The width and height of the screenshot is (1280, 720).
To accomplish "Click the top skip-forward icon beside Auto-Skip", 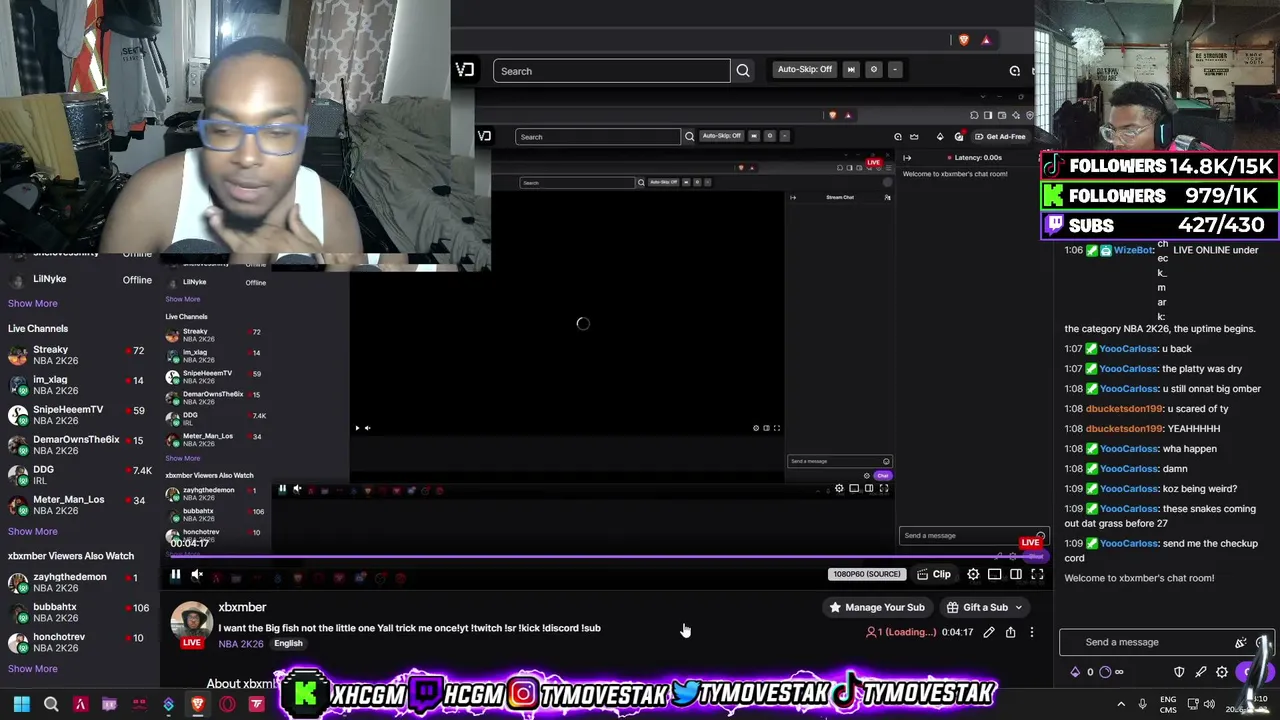I will click(851, 70).
